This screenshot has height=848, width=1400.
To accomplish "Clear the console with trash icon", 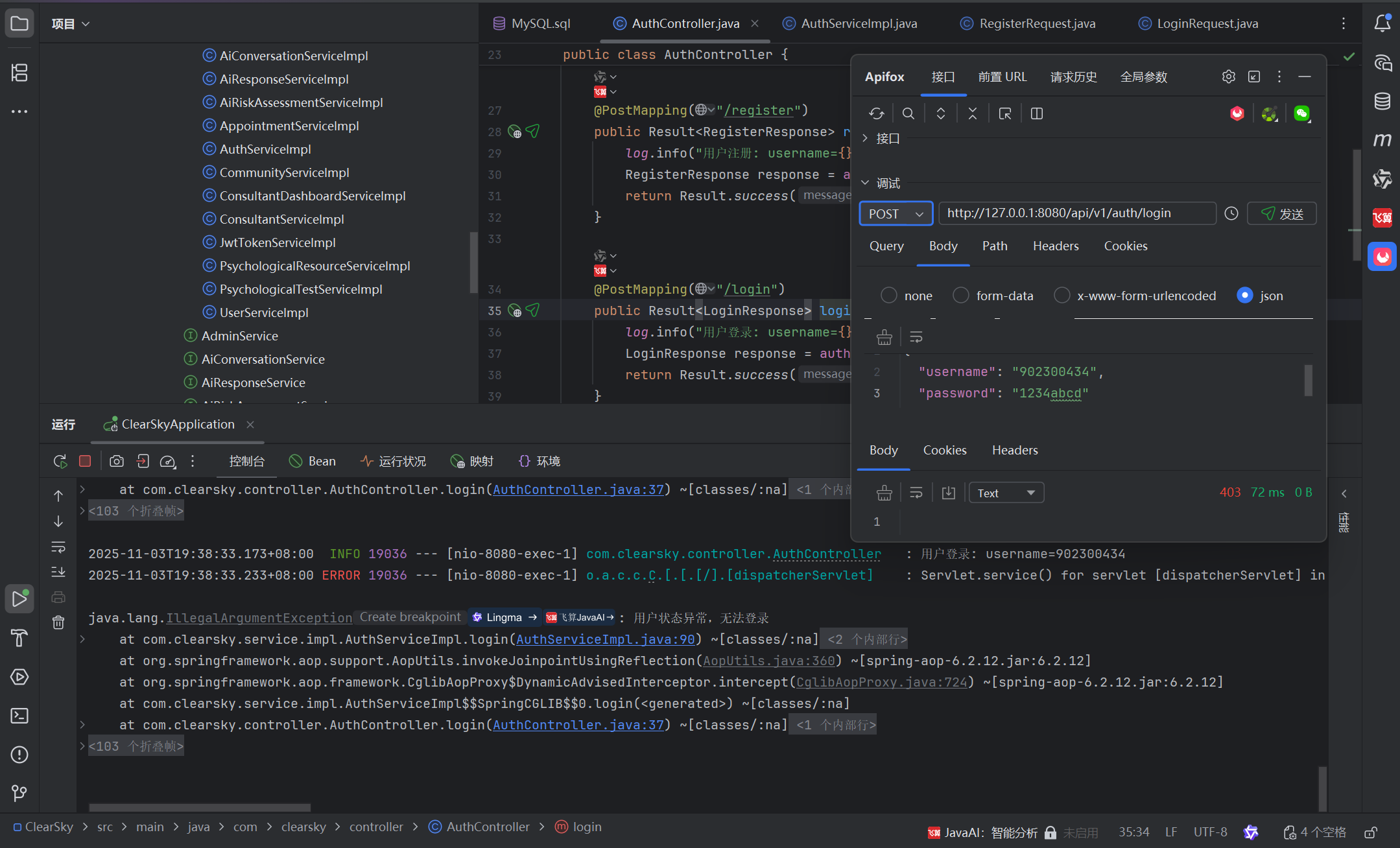I will coord(58,622).
